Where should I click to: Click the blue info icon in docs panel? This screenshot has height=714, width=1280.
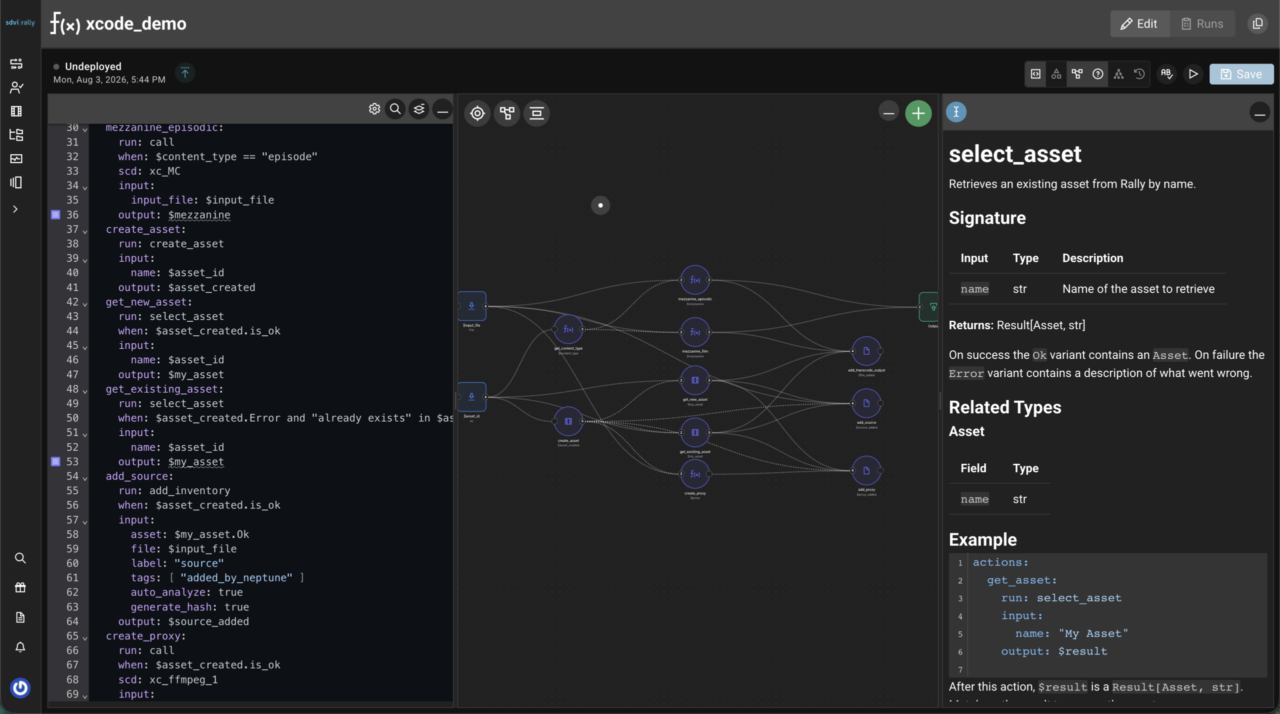pos(957,112)
